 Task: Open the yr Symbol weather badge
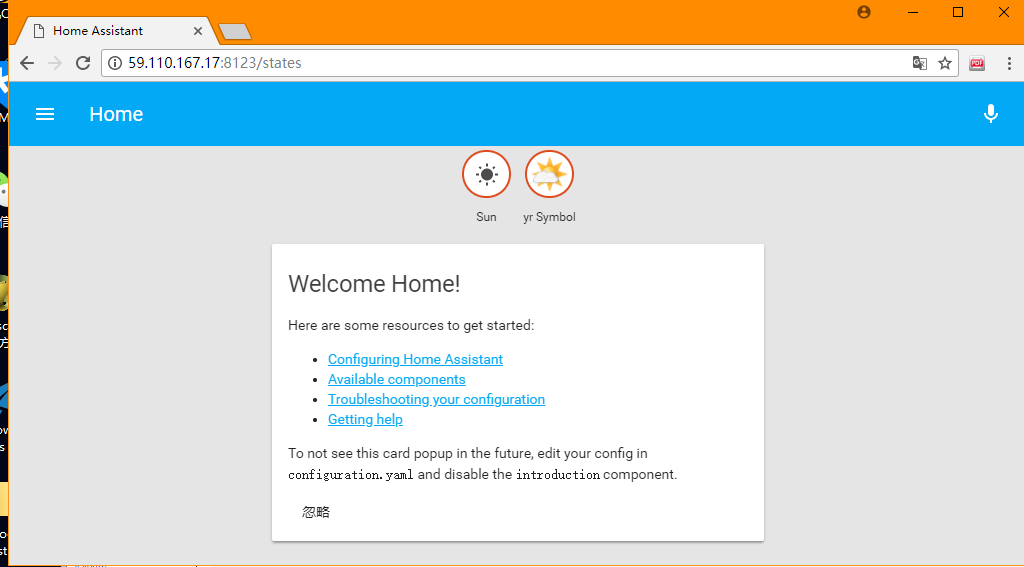pos(549,174)
